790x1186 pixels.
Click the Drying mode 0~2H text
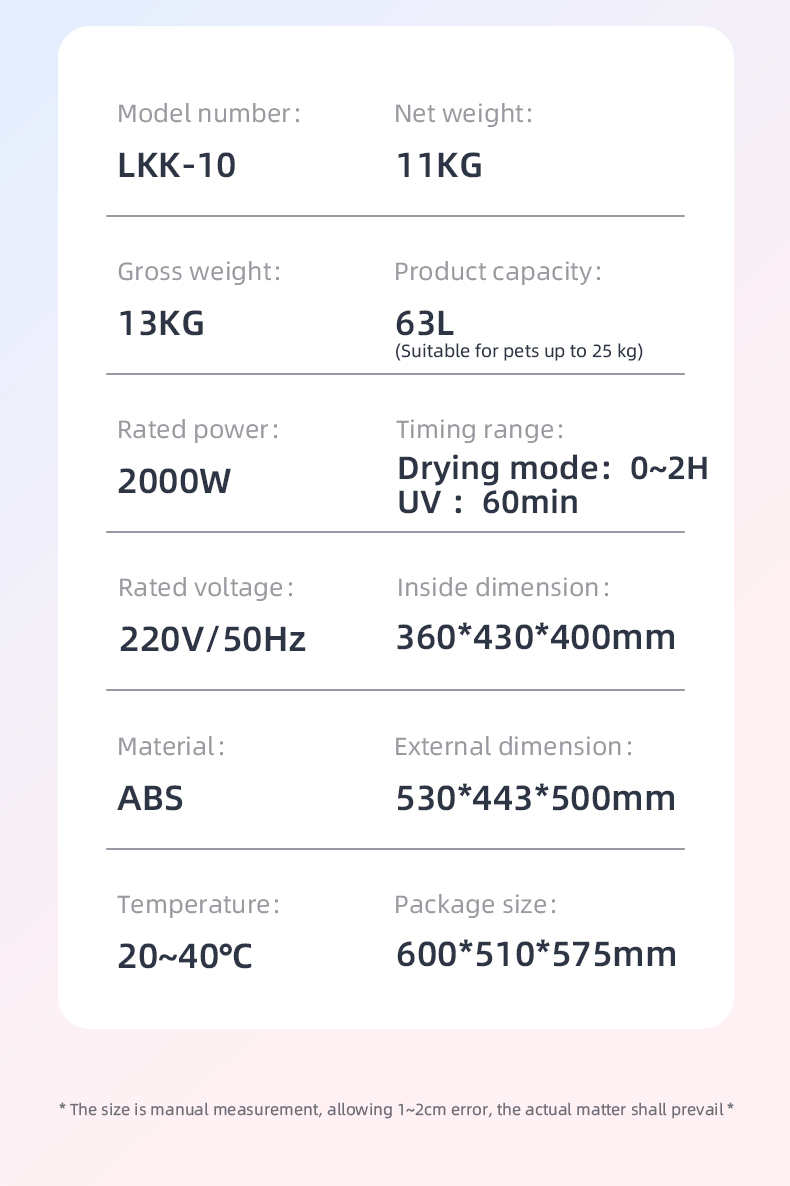pos(552,468)
